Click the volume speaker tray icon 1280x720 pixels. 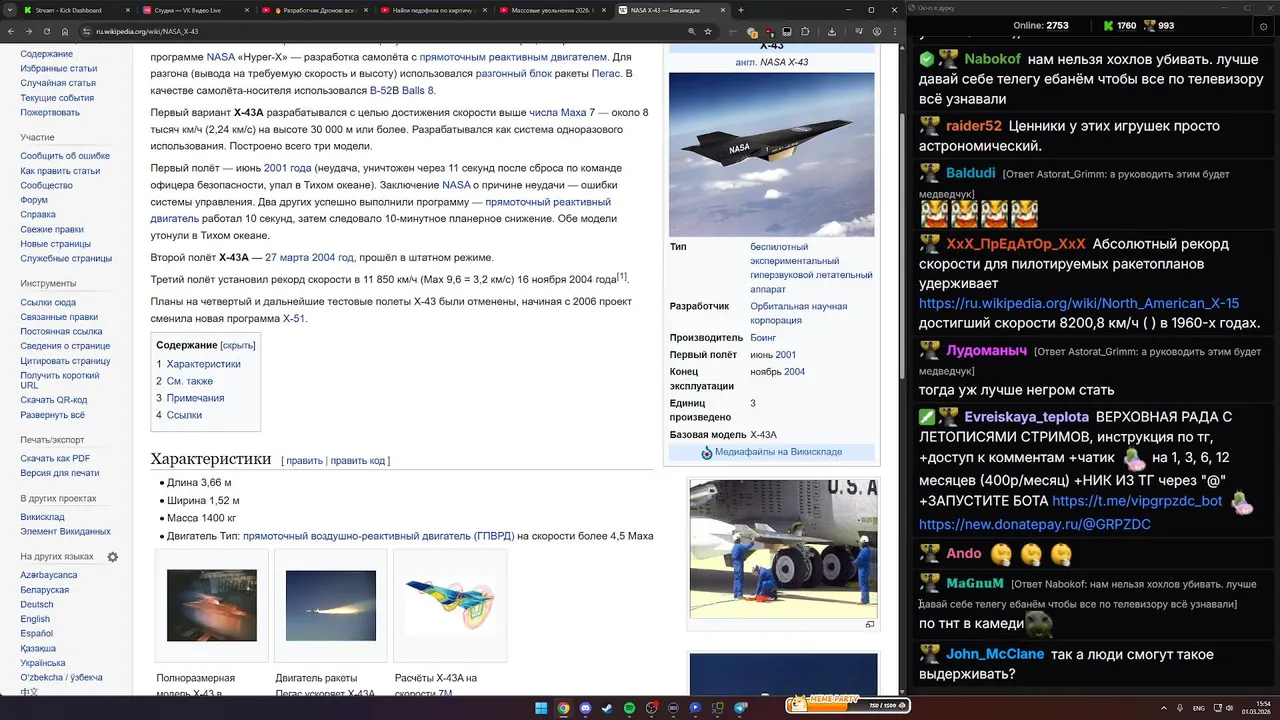1229,708
